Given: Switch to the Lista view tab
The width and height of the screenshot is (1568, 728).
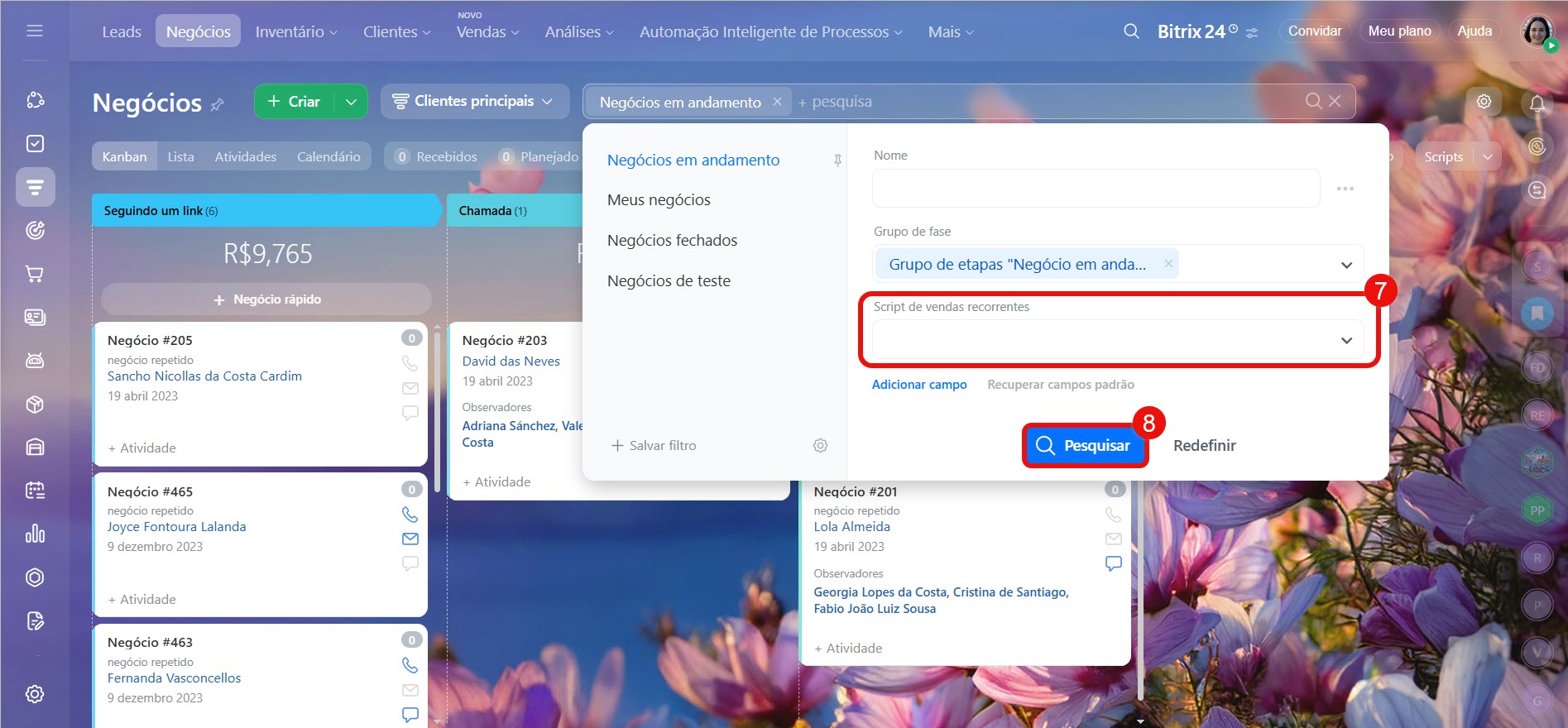Looking at the screenshot, I should [x=180, y=156].
